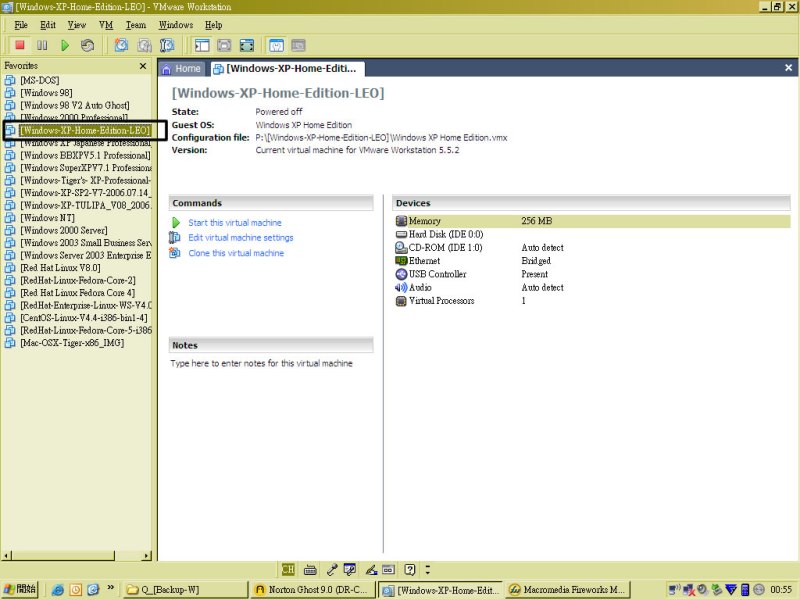
Task: Open the File menu
Action: 21,25
